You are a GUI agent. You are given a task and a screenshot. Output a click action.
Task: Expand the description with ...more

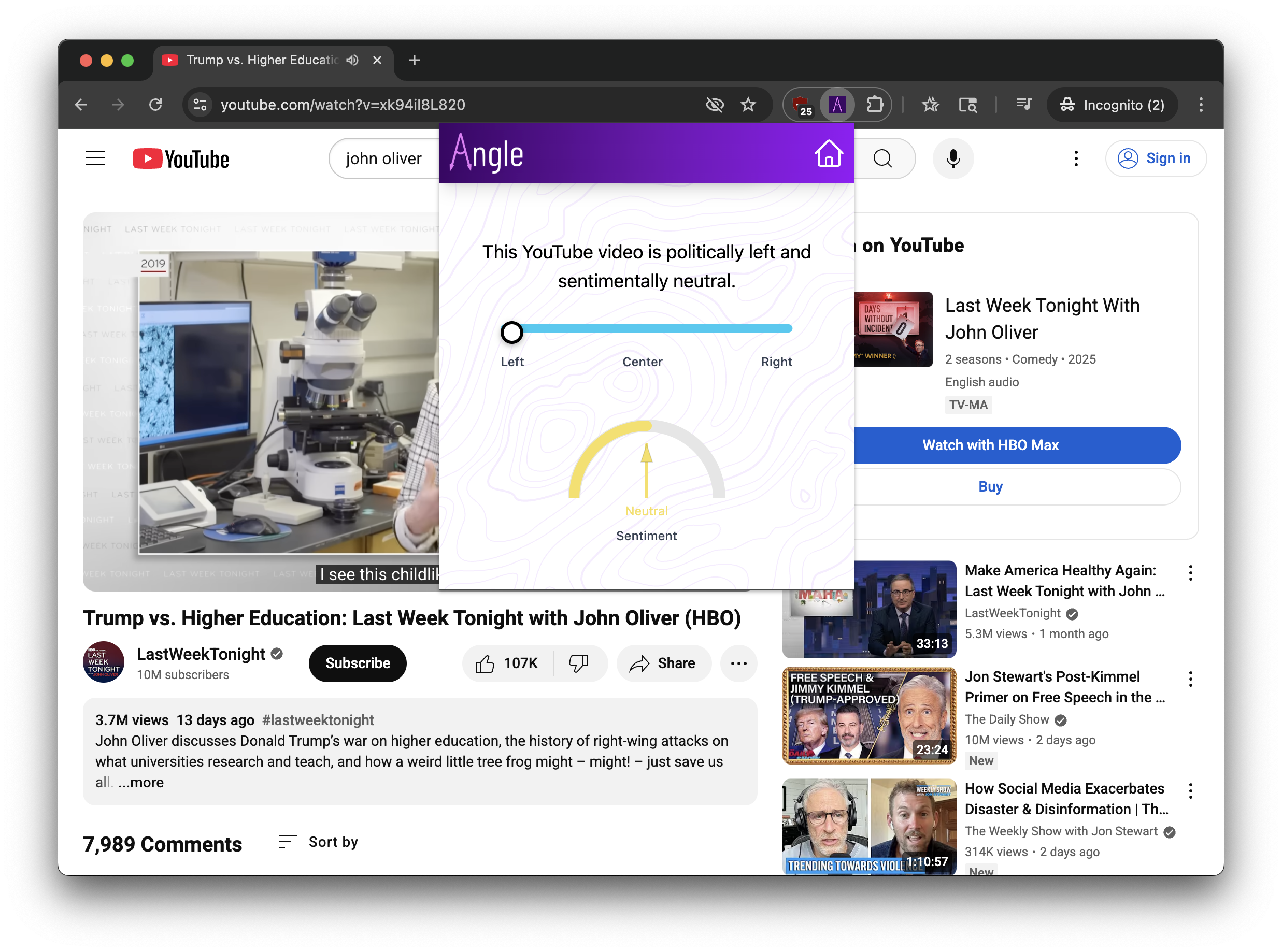140,782
